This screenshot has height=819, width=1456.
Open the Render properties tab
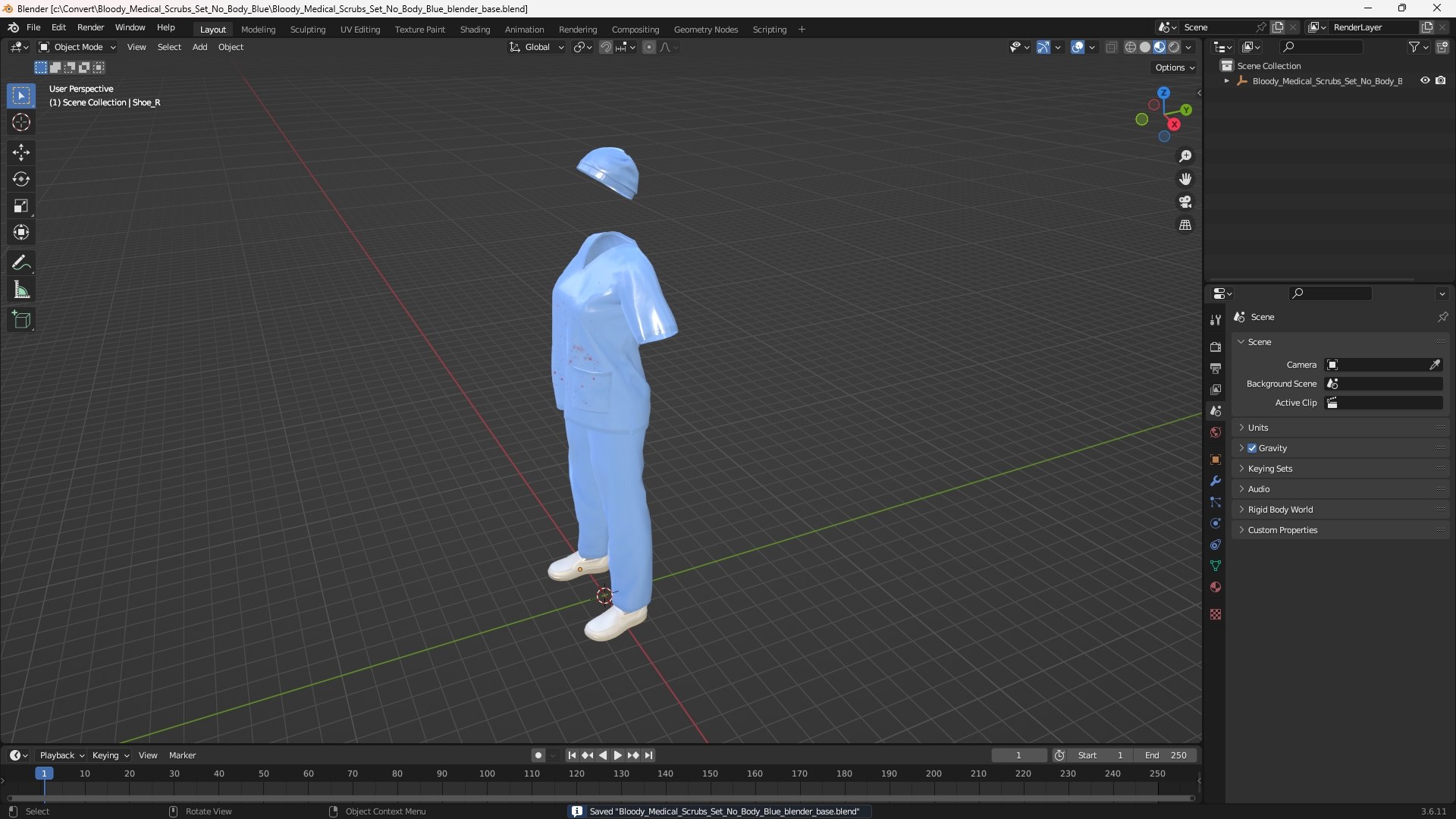tap(1216, 347)
